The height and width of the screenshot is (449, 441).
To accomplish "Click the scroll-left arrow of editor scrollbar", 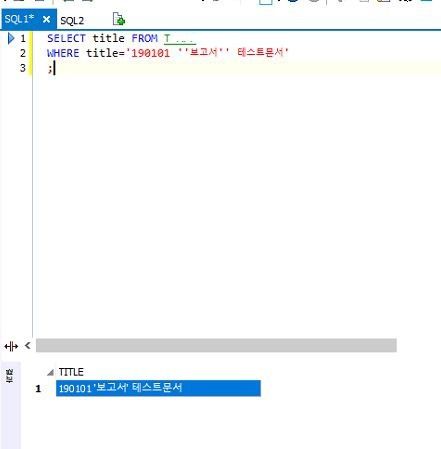I will pos(28,346).
